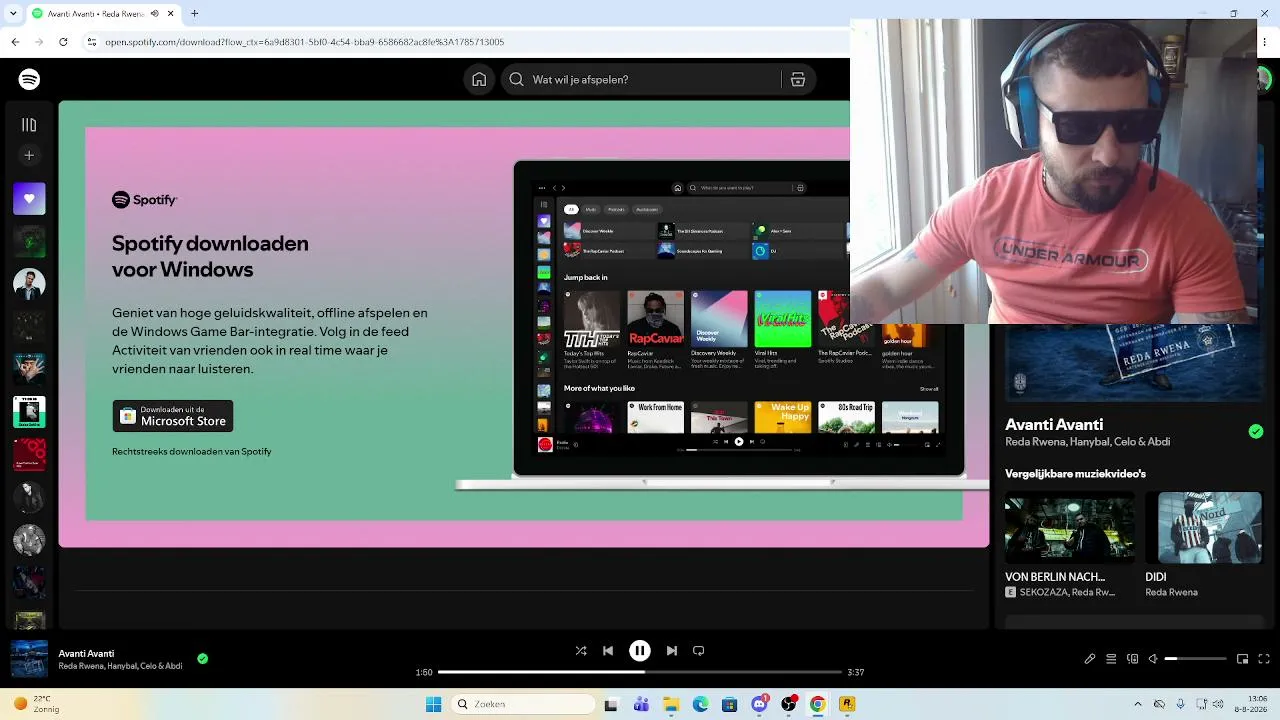Viewport: 1280px width, 720px height.
Task: Toggle the saved checkmark in the player bar
Action: (x=203, y=659)
